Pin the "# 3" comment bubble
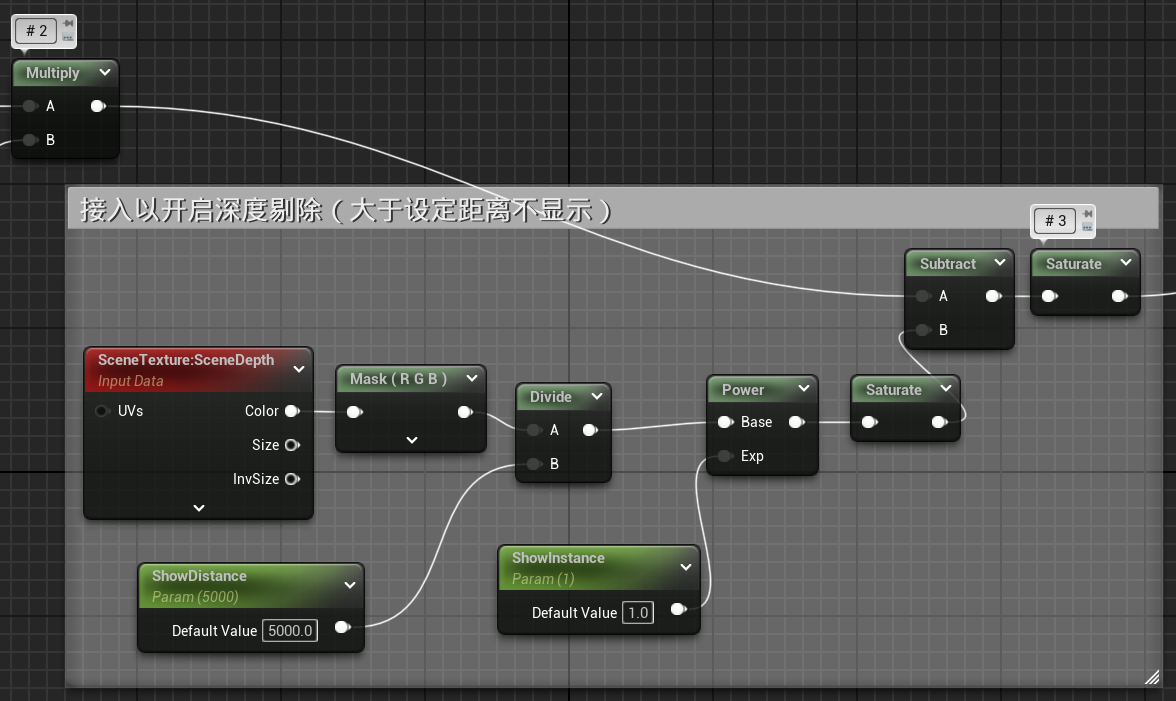The height and width of the screenshot is (701, 1176). click(x=1088, y=214)
